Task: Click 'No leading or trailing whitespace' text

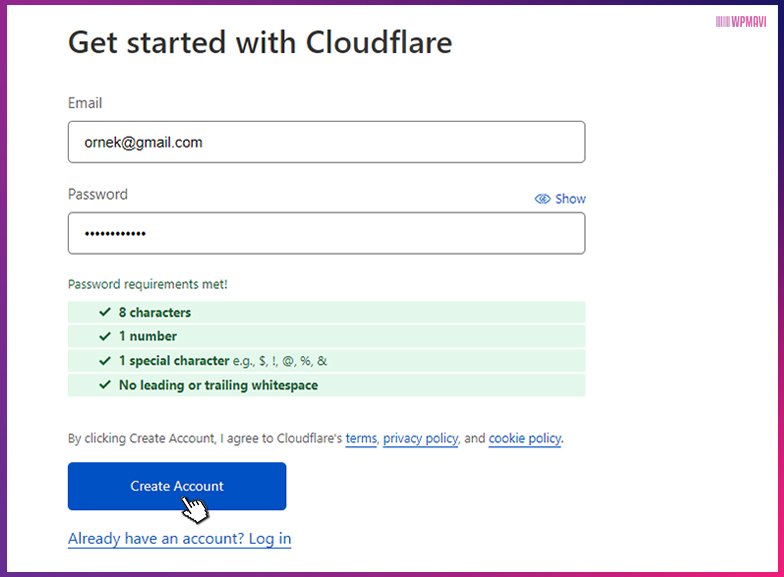Action: tap(218, 385)
